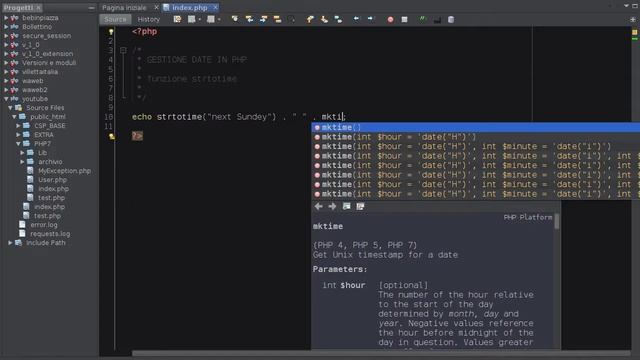This screenshot has width=640, height=360.
Task: Select secure_session project
Action: (x=47, y=36)
